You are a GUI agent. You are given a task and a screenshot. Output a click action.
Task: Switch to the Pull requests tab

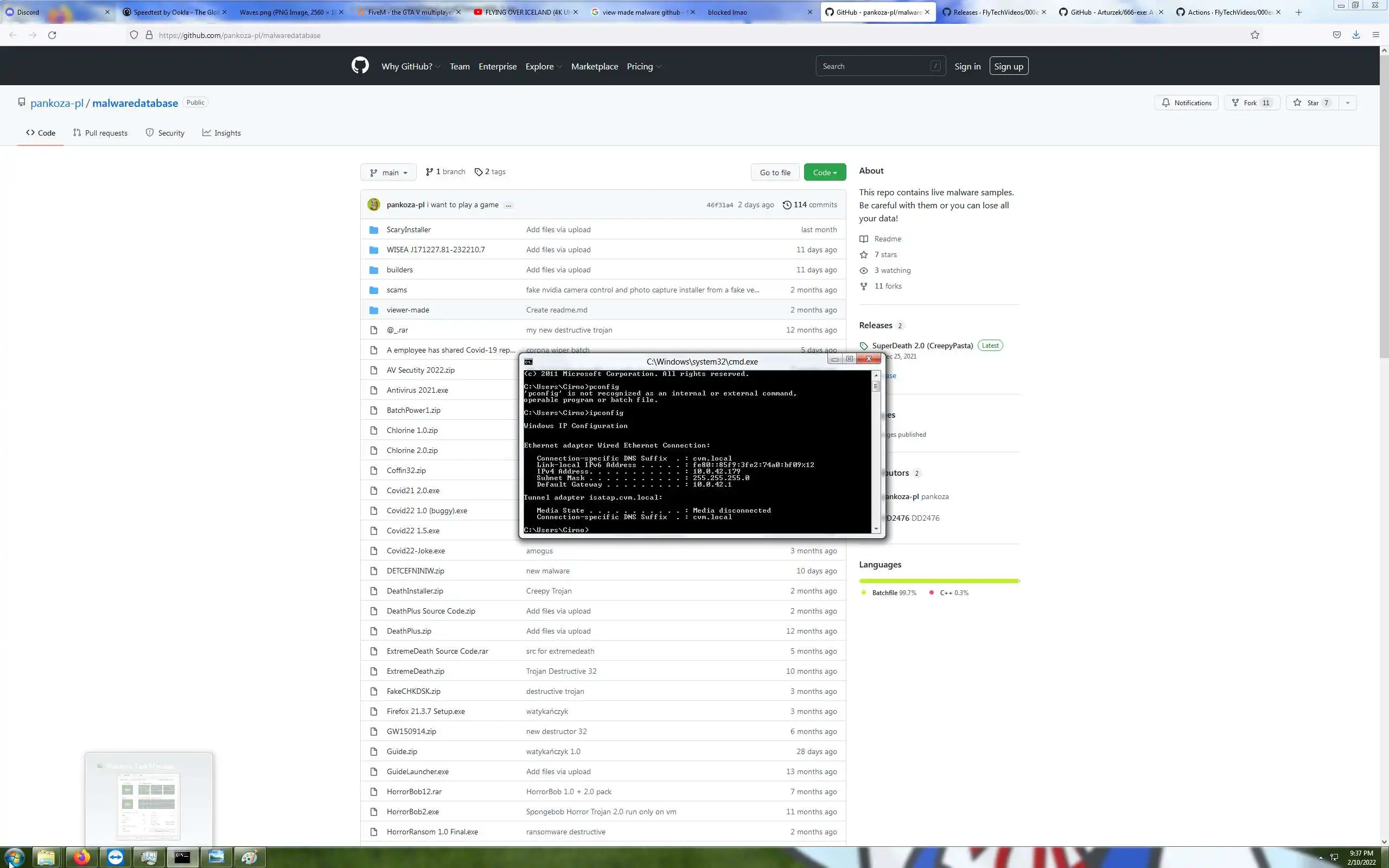coord(100,133)
